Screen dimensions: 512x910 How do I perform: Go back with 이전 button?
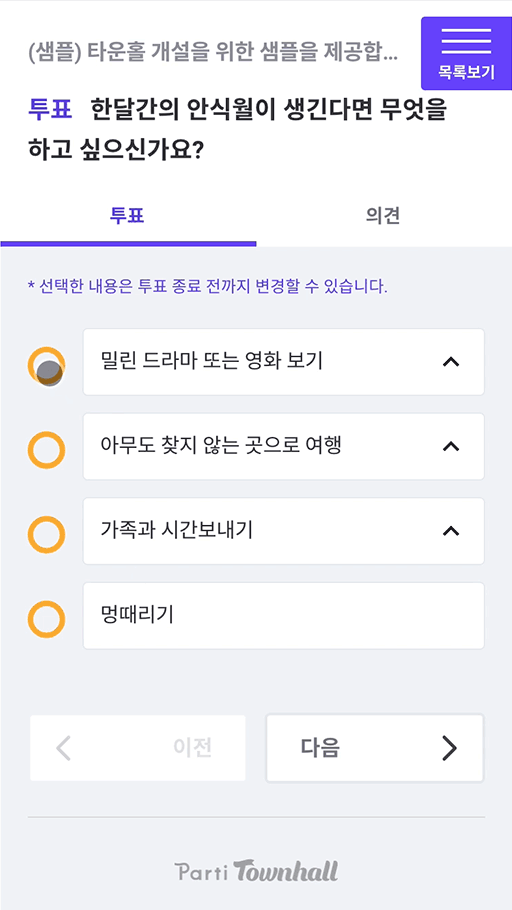(x=138, y=748)
